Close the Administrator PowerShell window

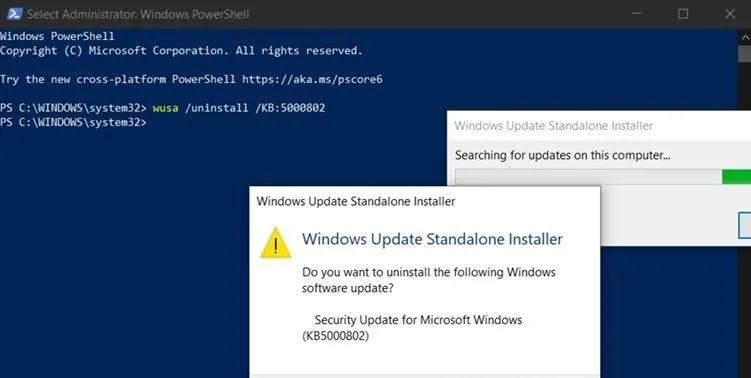point(730,14)
